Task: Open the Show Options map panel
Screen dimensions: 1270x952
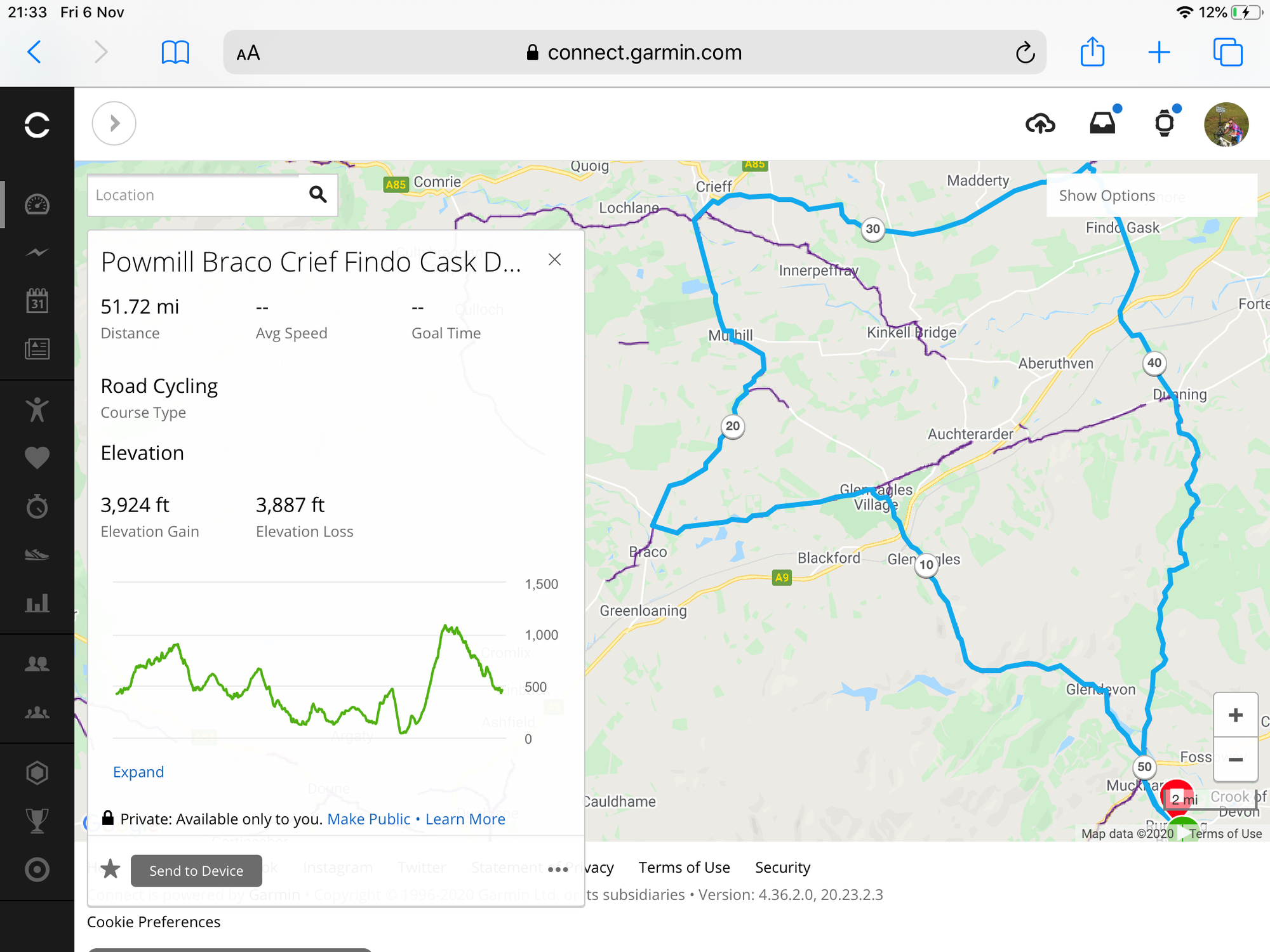Action: coord(1107,195)
